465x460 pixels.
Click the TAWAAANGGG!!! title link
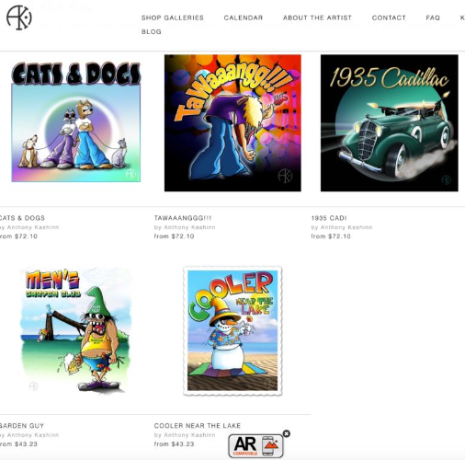point(183,218)
